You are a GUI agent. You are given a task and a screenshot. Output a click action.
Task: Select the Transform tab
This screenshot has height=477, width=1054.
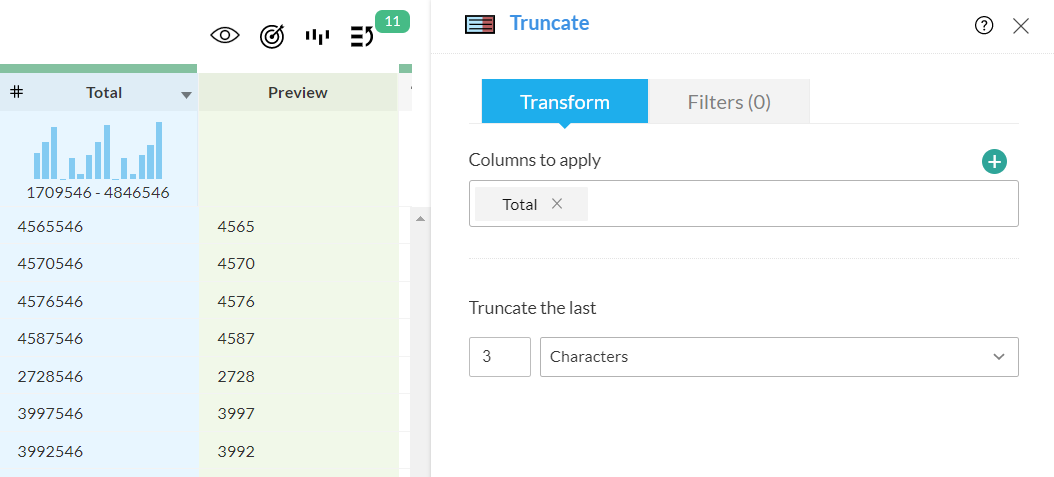[564, 102]
